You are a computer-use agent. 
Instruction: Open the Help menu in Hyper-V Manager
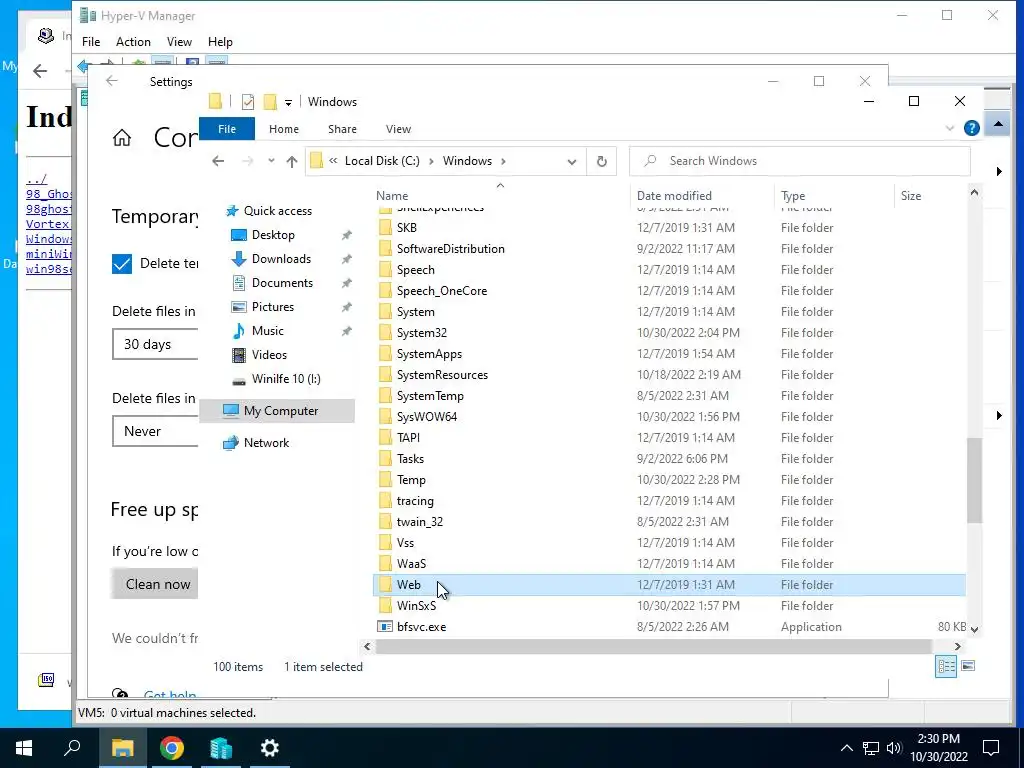[220, 42]
